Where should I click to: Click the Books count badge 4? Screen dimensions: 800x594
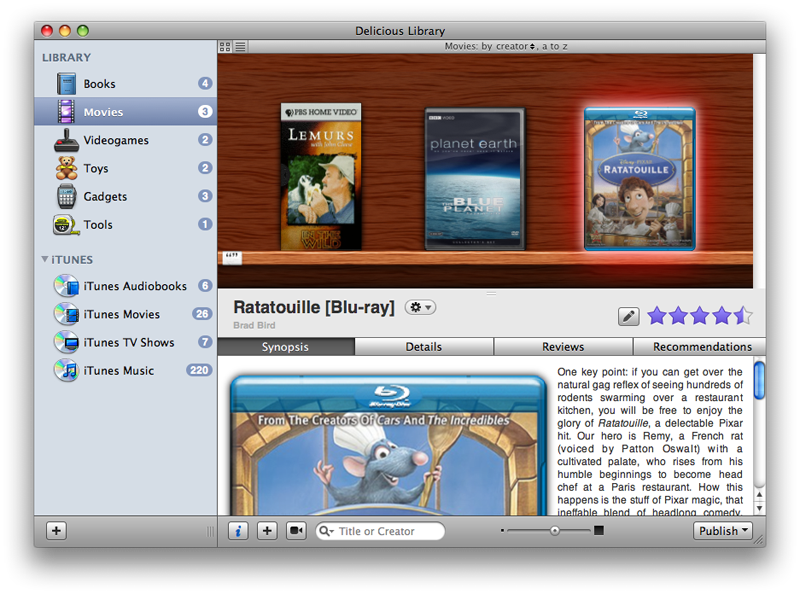(x=205, y=83)
